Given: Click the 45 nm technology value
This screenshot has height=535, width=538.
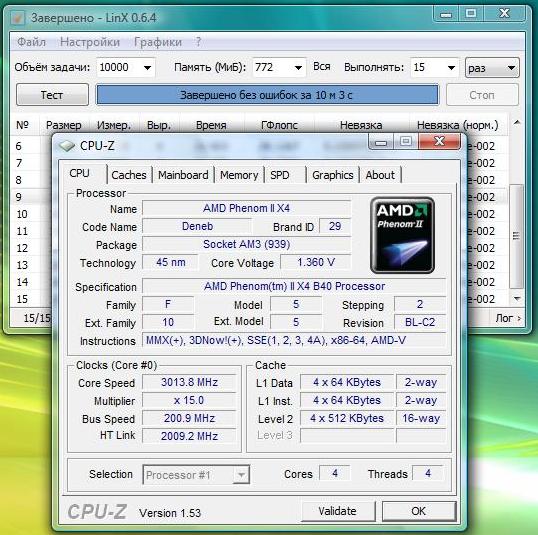Looking at the screenshot, I should click(x=171, y=263).
